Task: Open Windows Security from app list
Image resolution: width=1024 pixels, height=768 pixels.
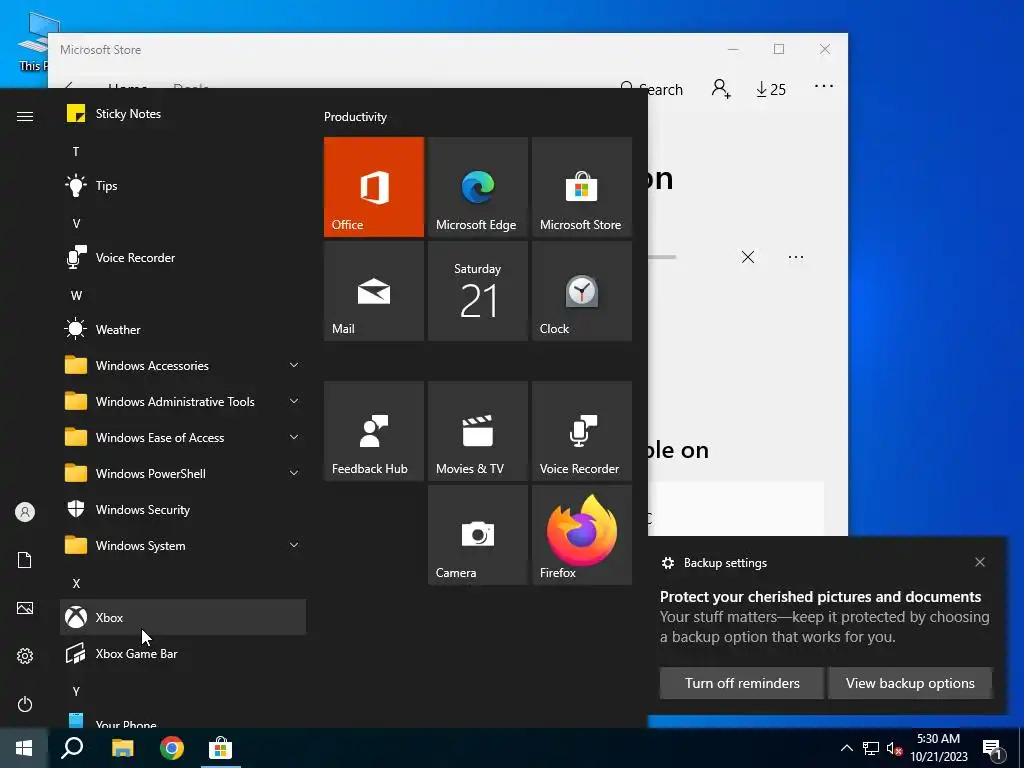Action: (x=183, y=509)
